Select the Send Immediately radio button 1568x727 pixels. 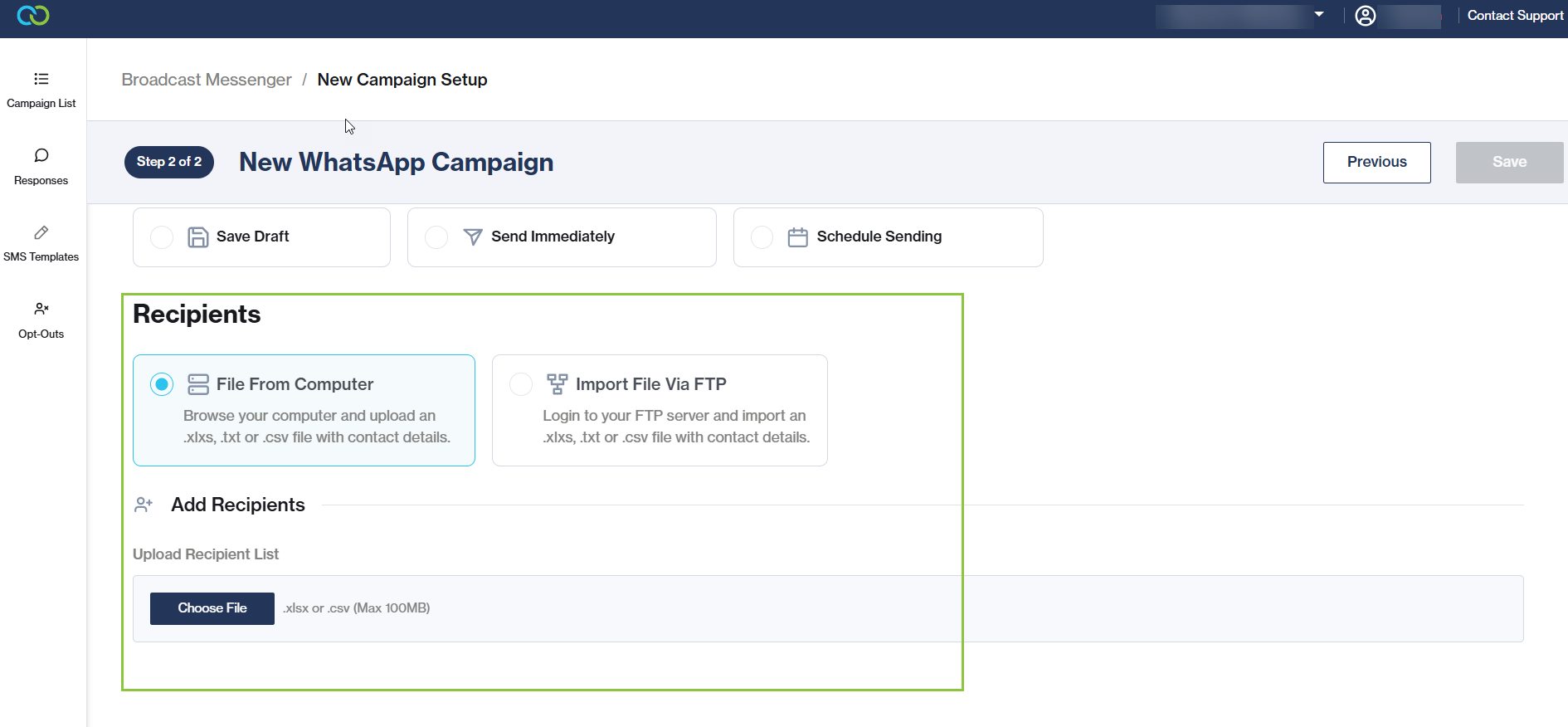point(436,237)
